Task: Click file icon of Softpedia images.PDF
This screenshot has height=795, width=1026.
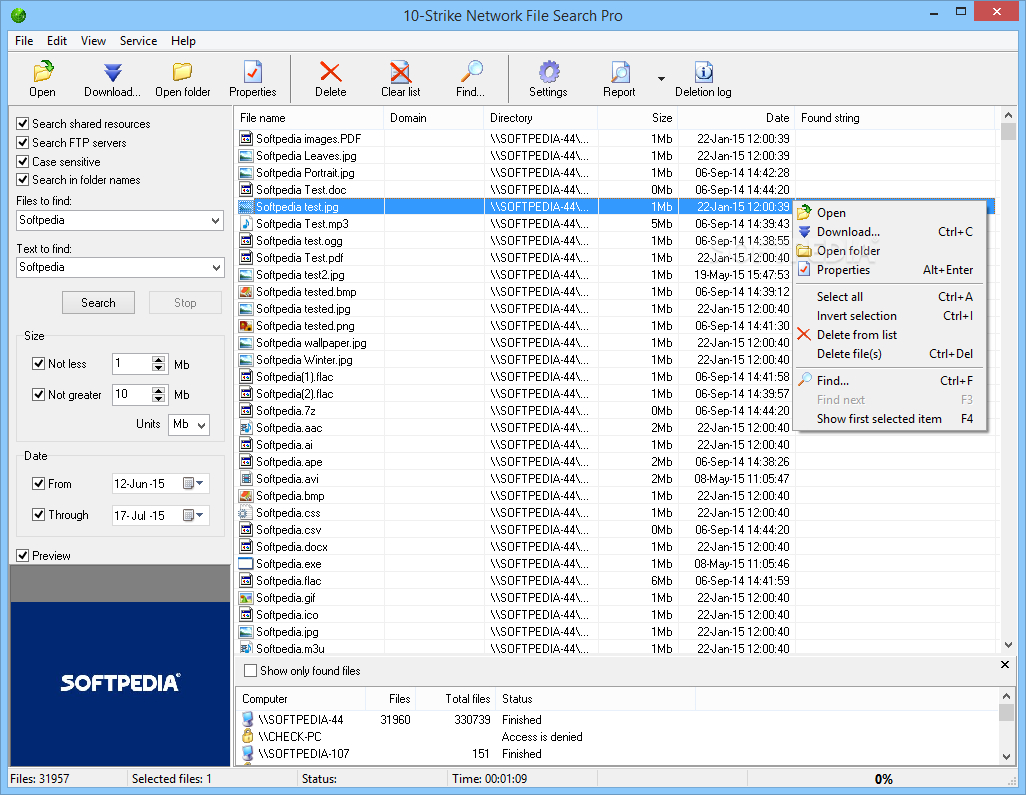Action: pos(246,139)
